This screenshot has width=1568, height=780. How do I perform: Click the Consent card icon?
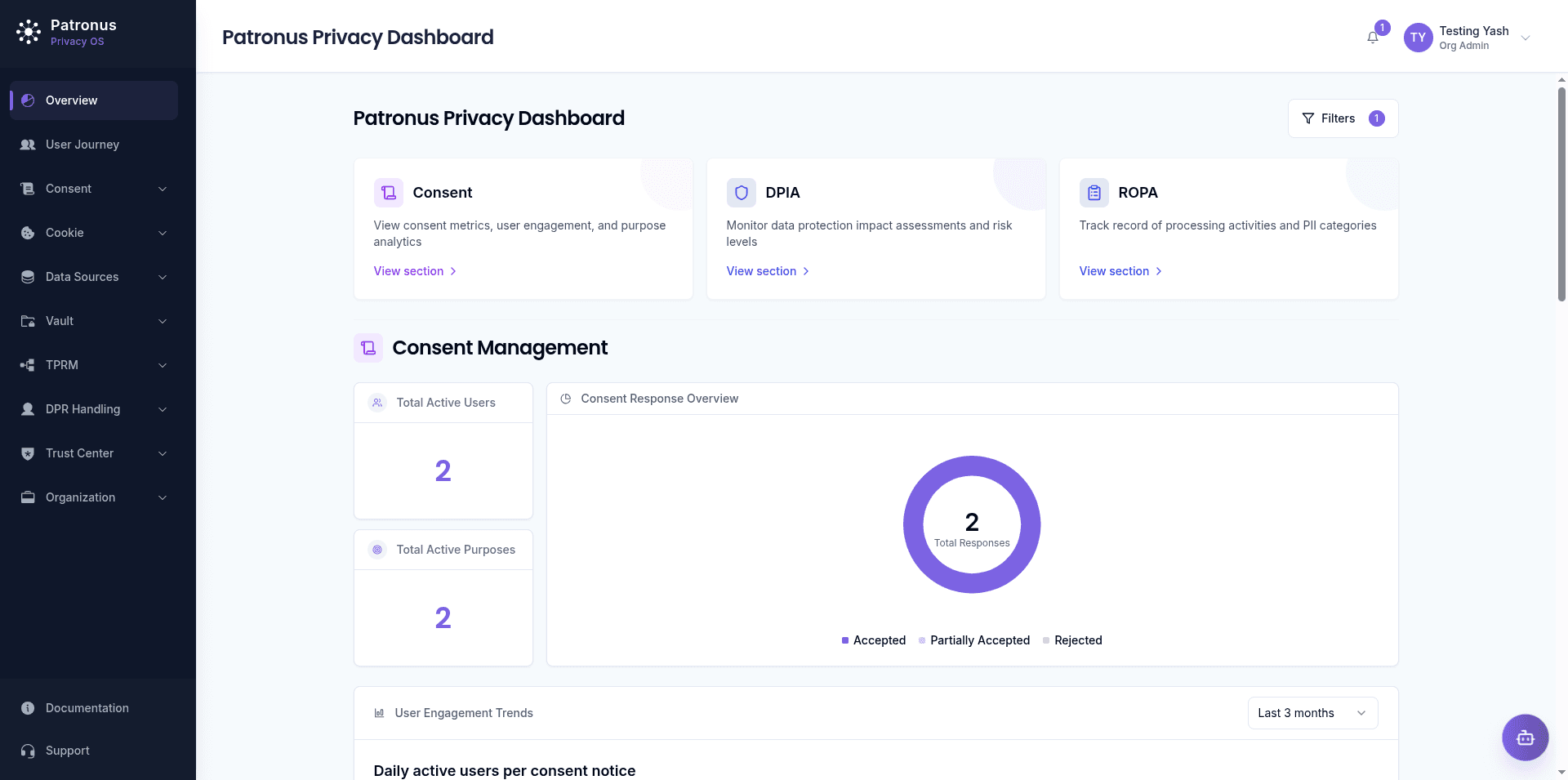(x=388, y=192)
